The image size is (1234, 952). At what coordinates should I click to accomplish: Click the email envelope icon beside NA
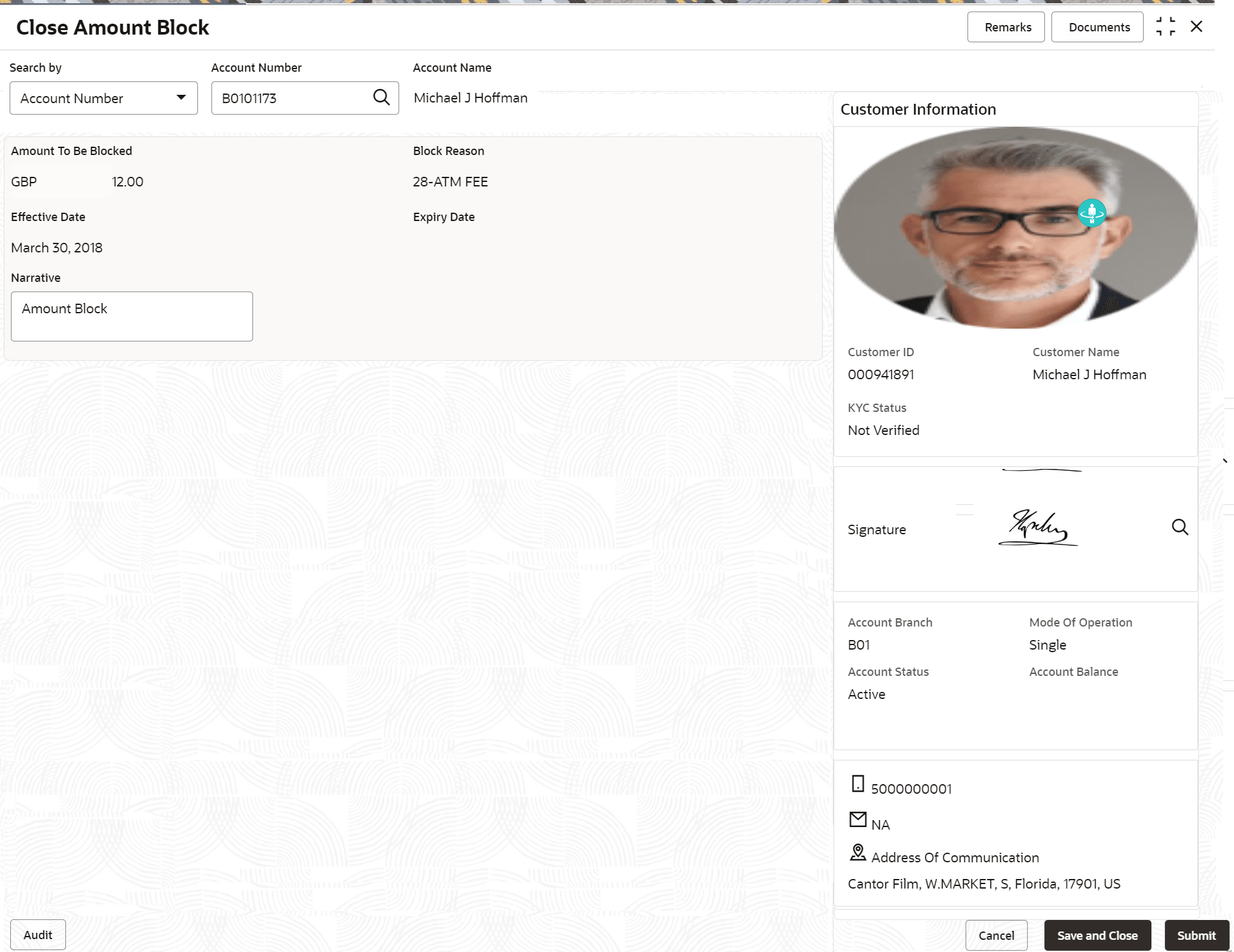858,819
